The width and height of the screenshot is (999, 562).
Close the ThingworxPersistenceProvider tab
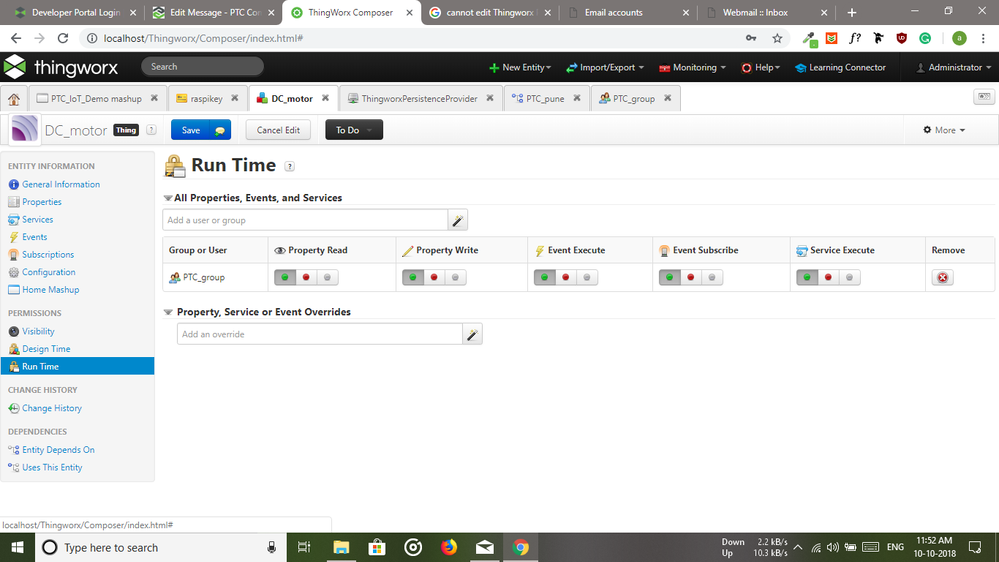pyautogui.click(x=489, y=98)
